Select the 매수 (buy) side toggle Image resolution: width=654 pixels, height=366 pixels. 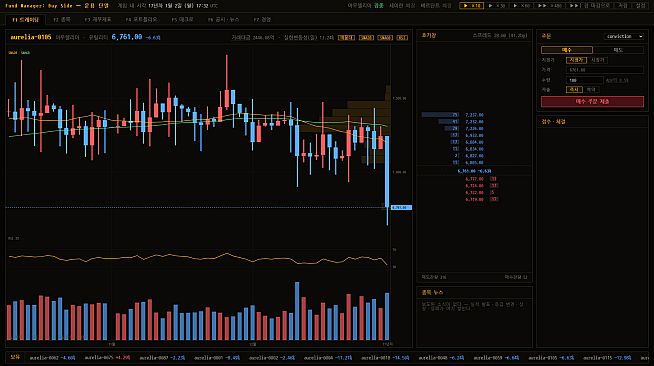pyautogui.click(x=567, y=50)
